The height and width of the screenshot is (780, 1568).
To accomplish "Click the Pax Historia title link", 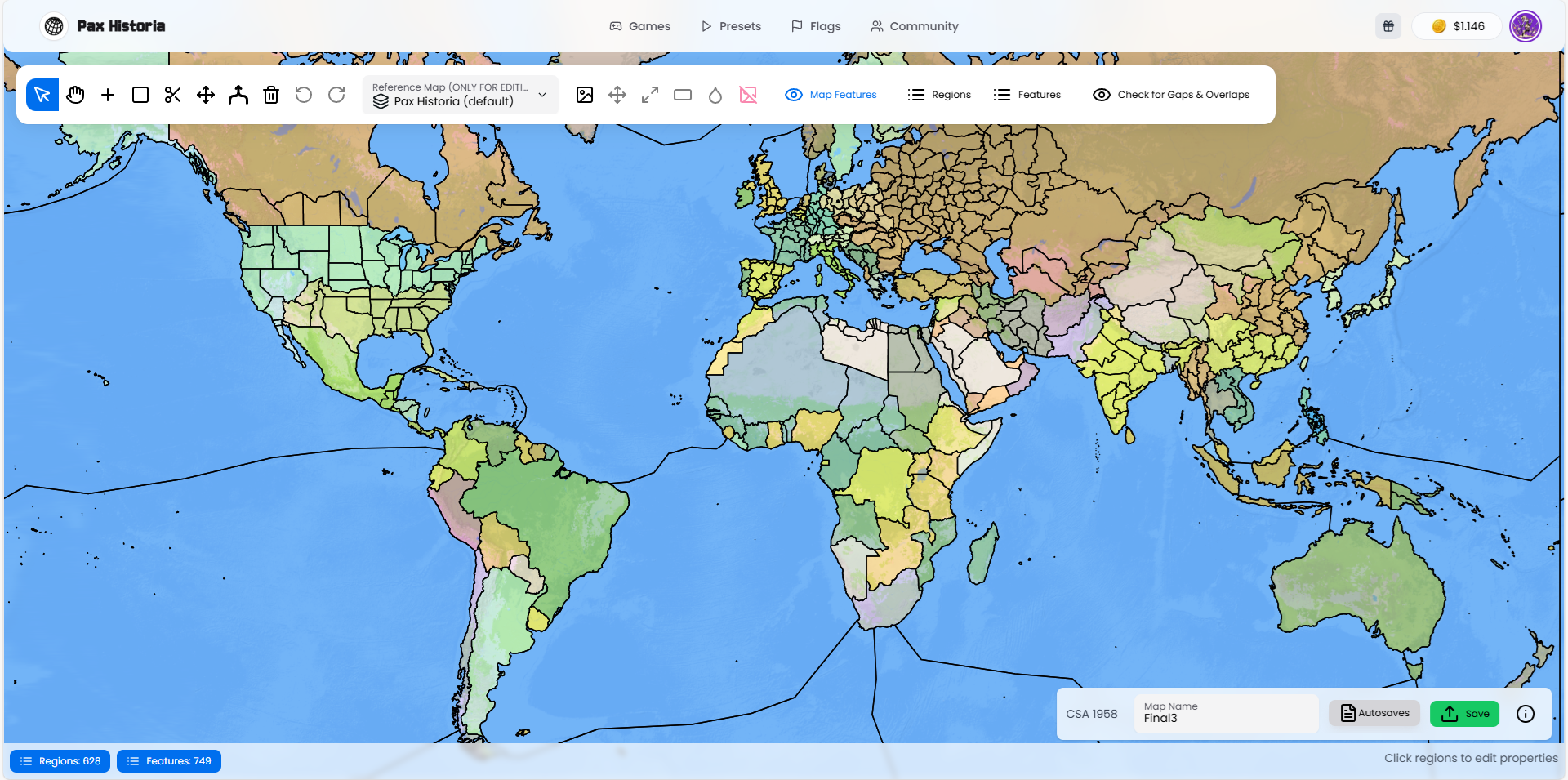I will [x=121, y=26].
